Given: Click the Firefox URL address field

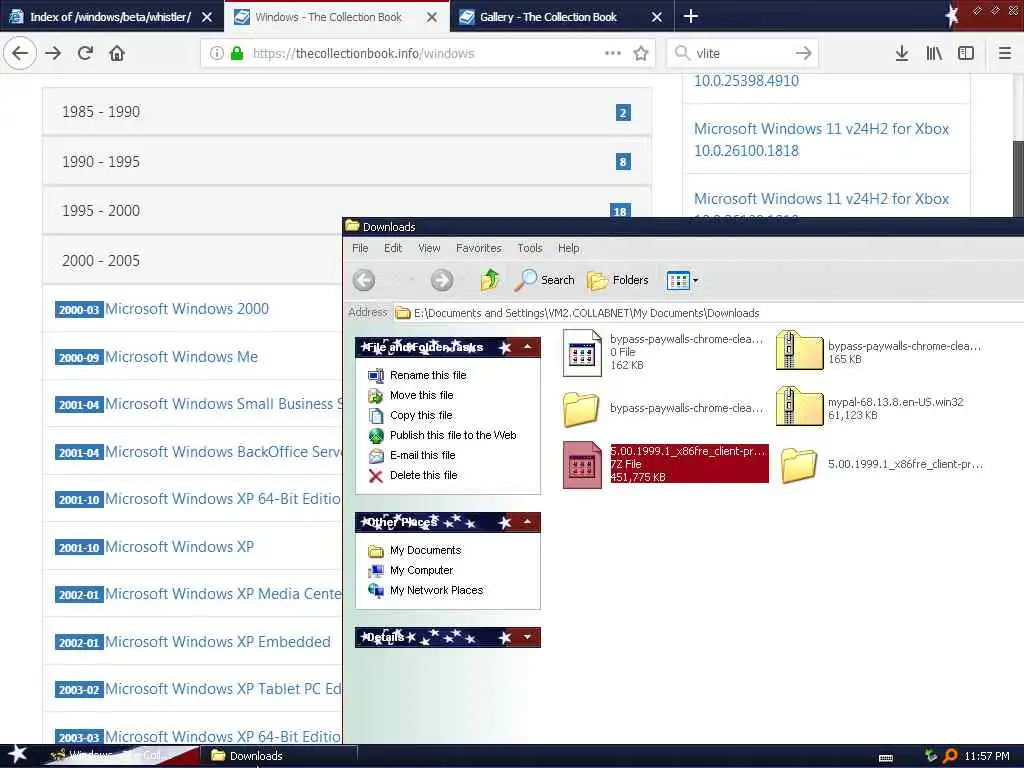Looking at the screenshot, I should (x=428, y=53).
